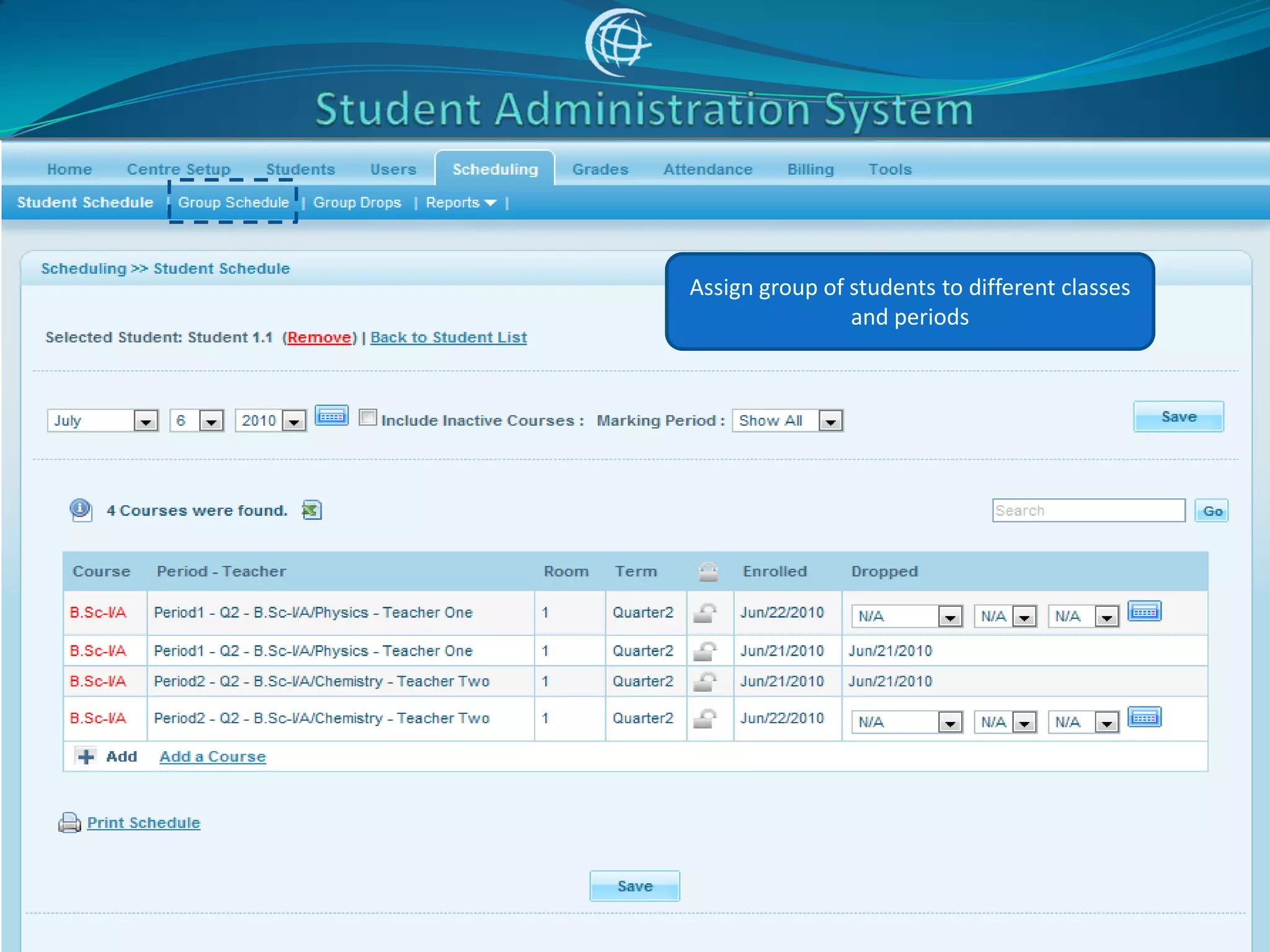Click the lock column header icon

[708, 571]
